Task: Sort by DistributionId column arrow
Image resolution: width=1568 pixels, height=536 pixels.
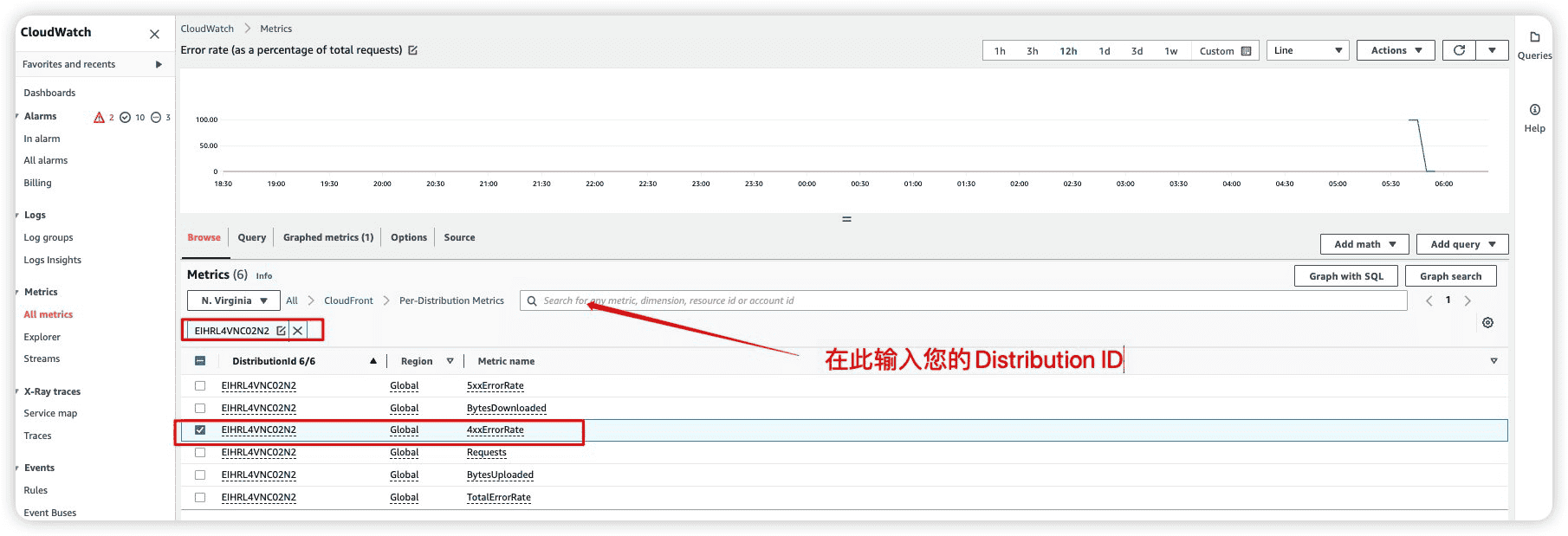Action: [x=373, y=361]
